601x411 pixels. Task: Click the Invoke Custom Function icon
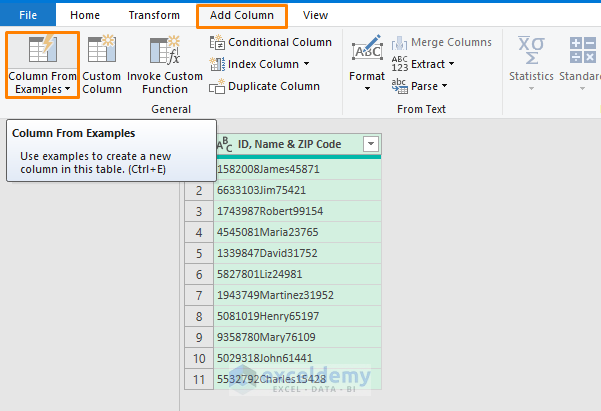tap(163, 51)
